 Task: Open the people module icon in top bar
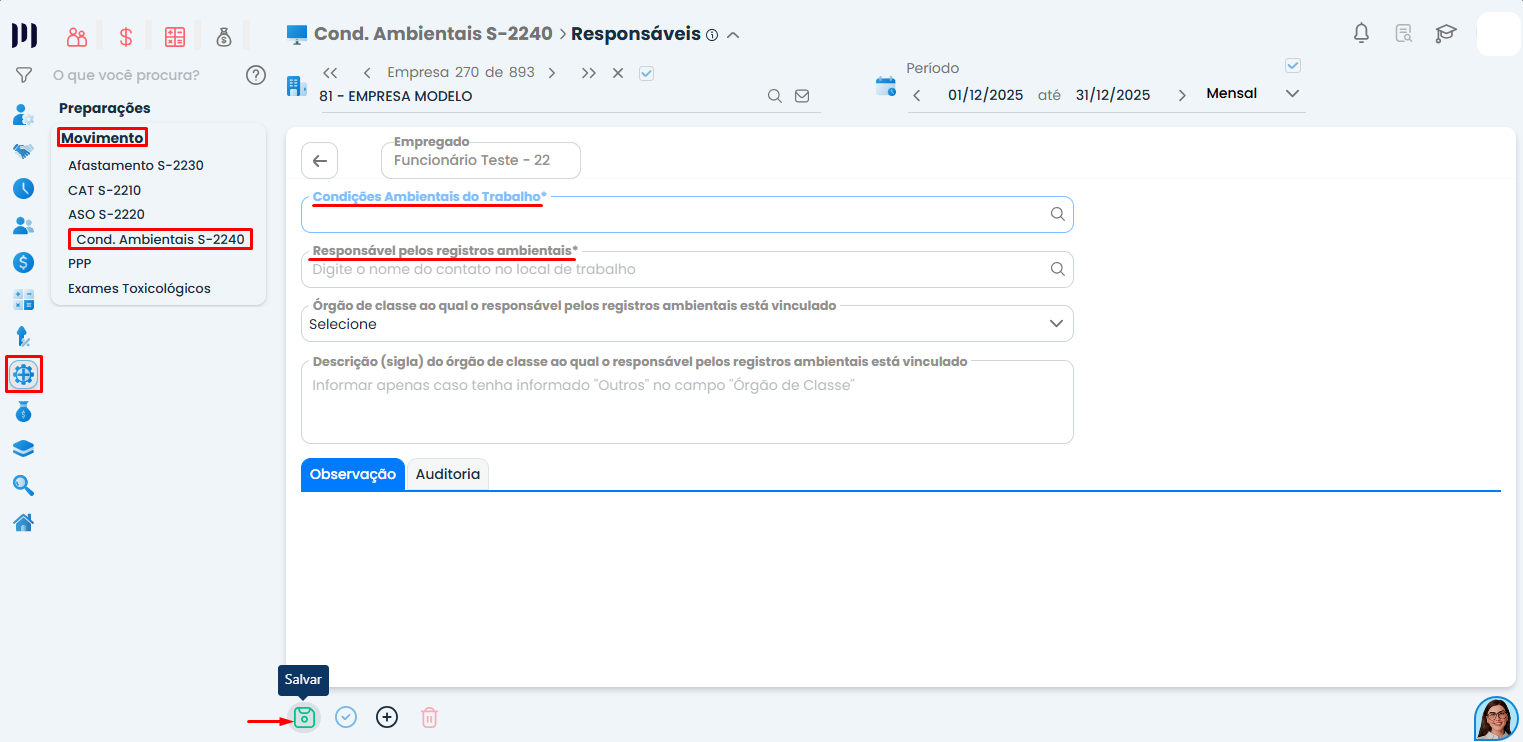tap(77, 37)
